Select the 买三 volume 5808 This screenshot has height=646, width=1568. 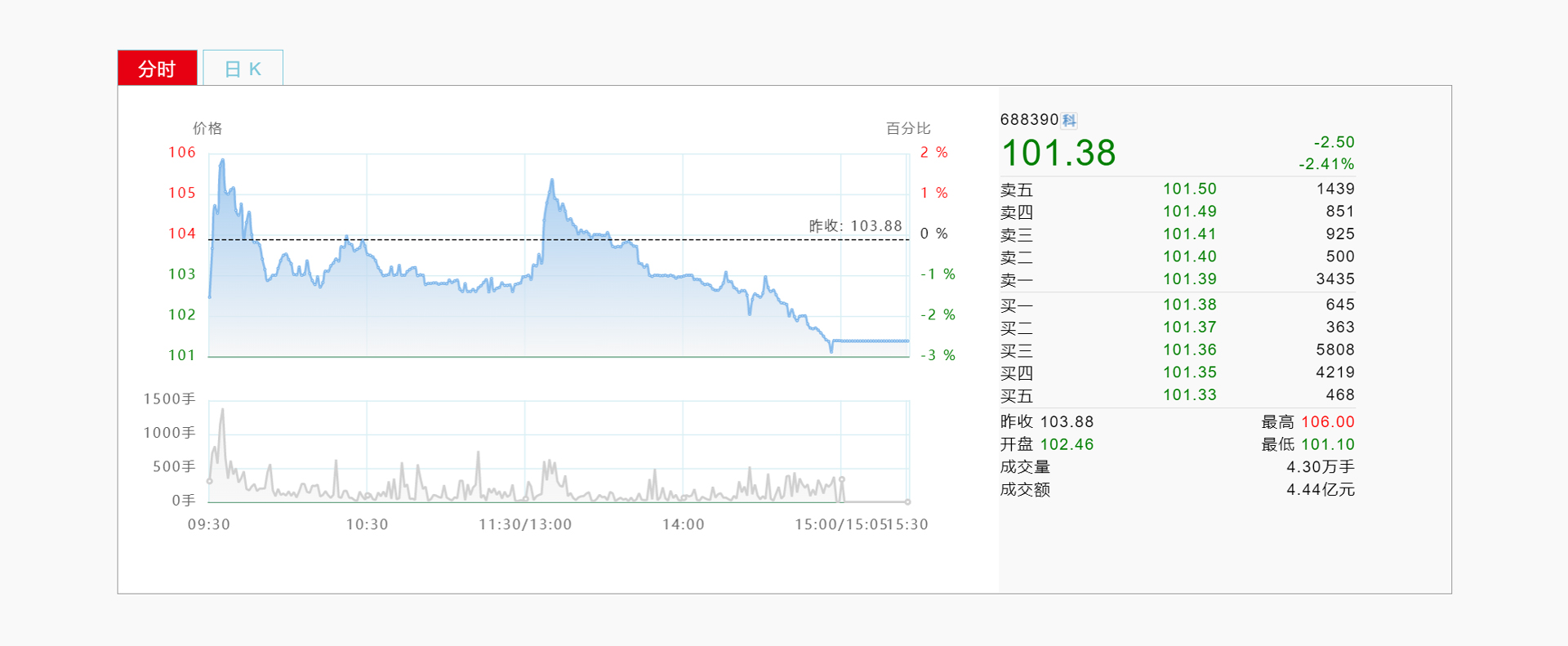tap(1336, 350)
